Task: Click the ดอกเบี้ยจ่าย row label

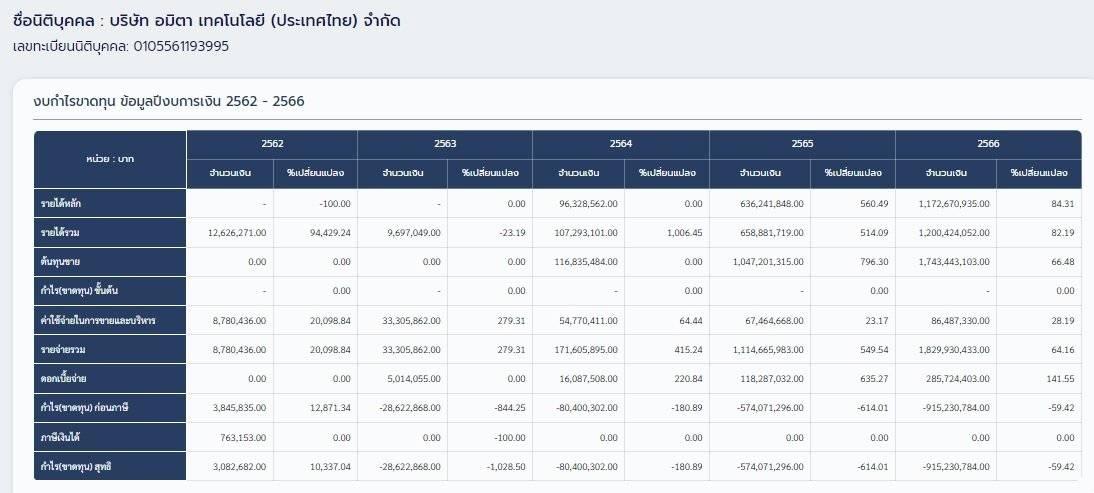Action: pos(110,379)
